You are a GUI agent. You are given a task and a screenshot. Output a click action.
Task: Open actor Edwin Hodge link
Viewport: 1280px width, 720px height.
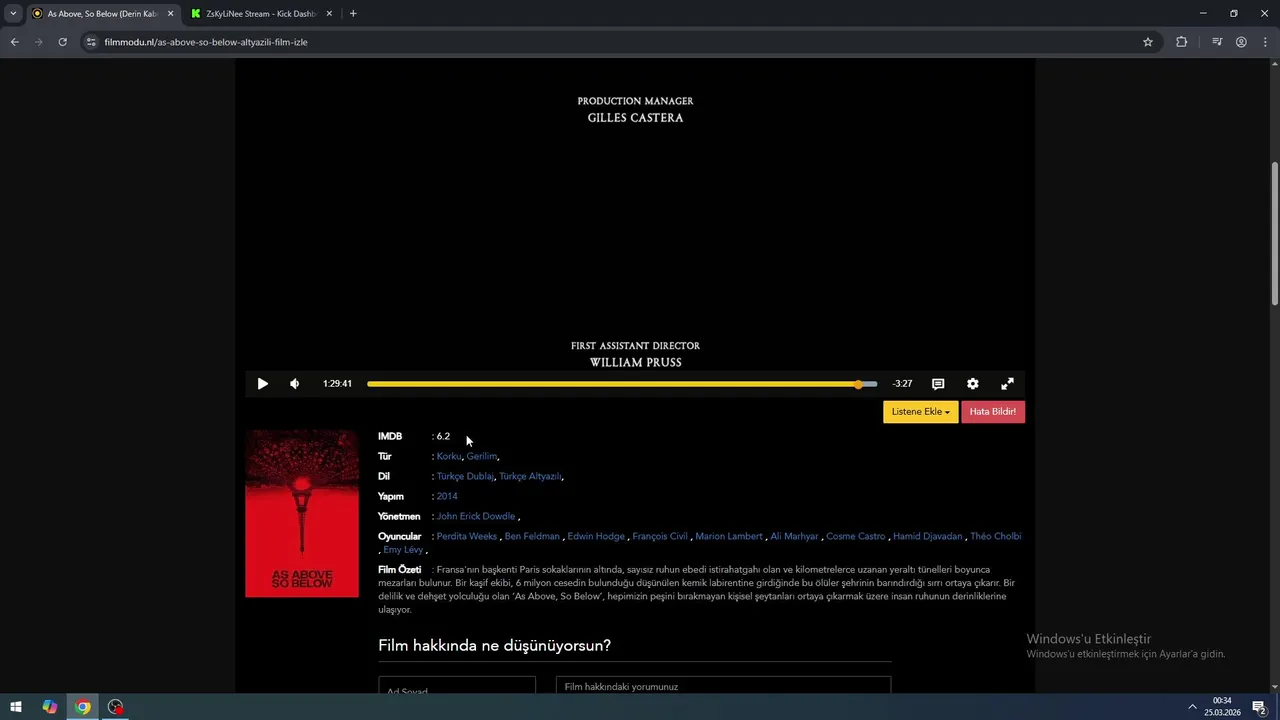click(x=596, y=537)
